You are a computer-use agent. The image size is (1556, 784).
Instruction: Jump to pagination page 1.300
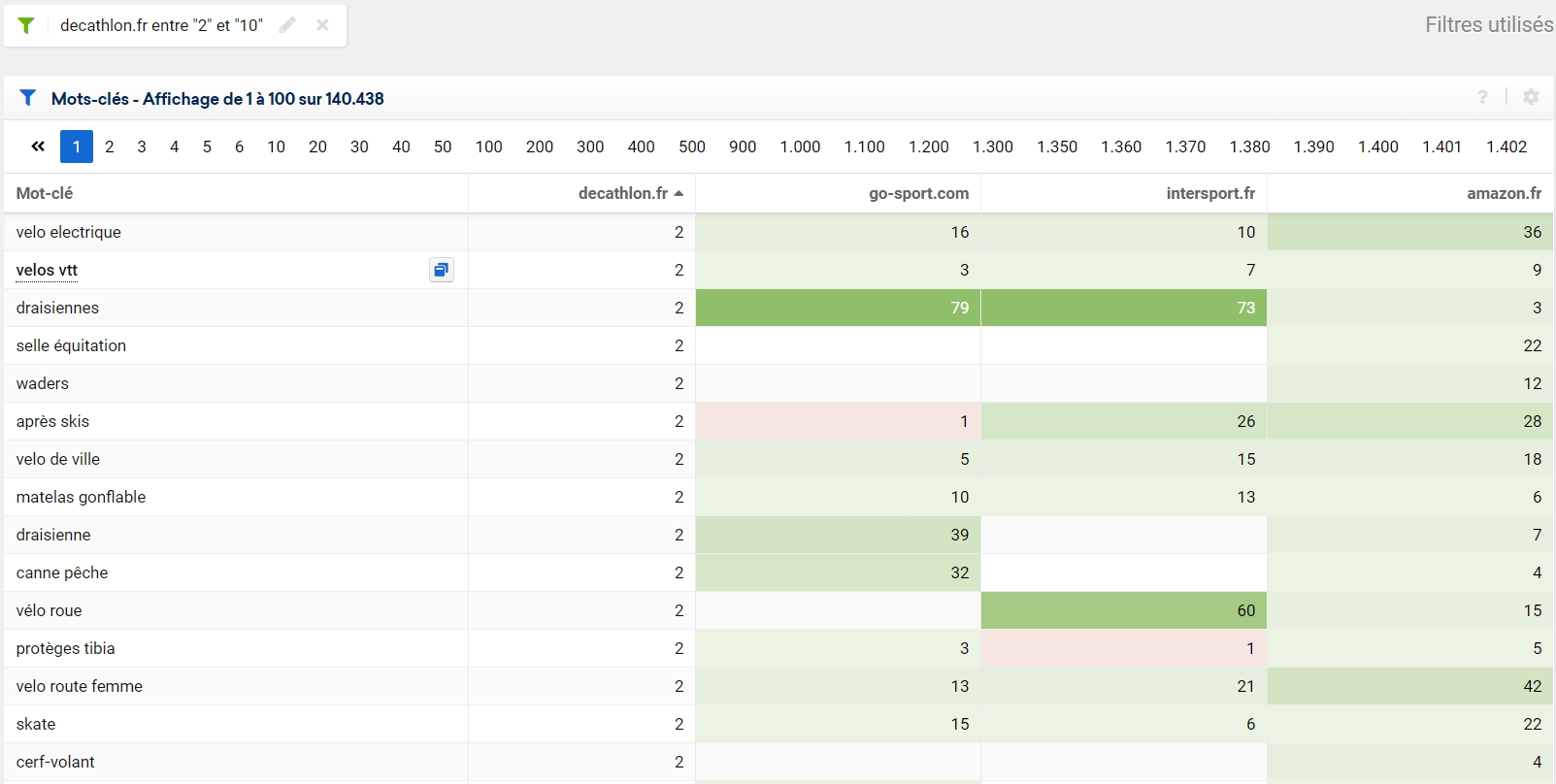993,147
